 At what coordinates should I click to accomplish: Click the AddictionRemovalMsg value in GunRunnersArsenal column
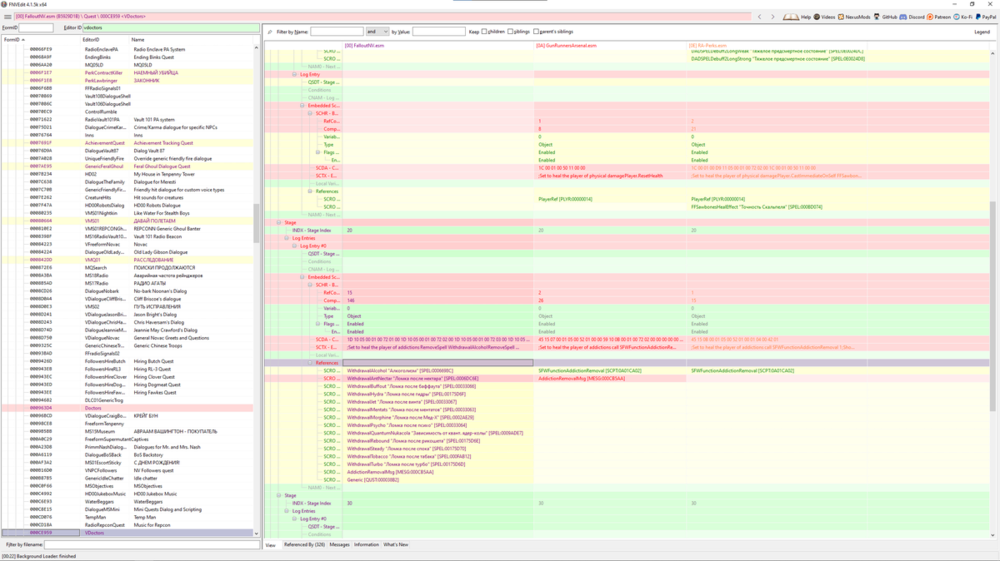click(582, 378)
